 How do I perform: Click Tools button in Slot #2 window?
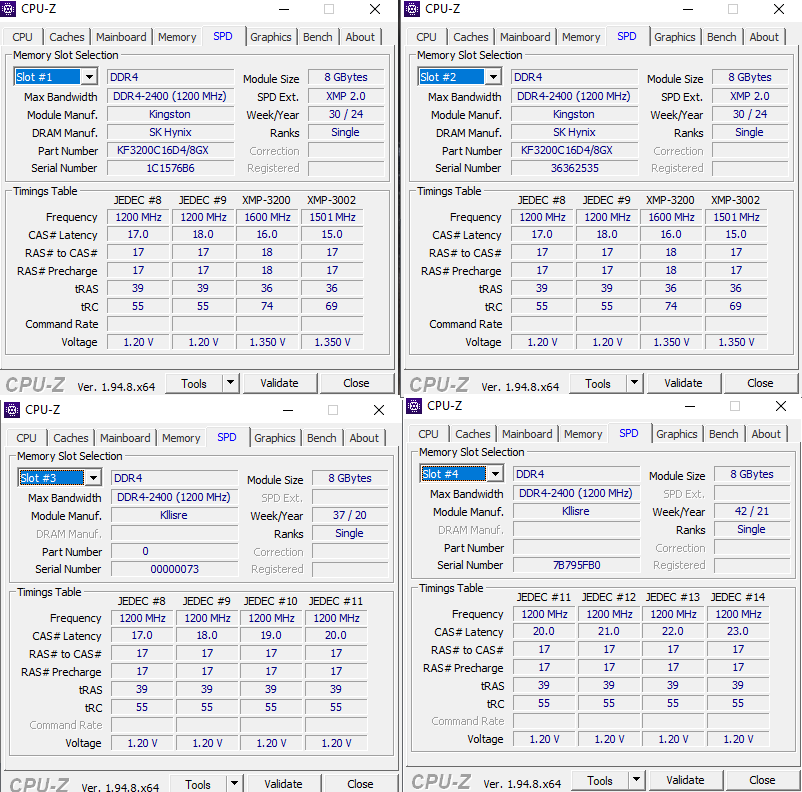[598, 383]
